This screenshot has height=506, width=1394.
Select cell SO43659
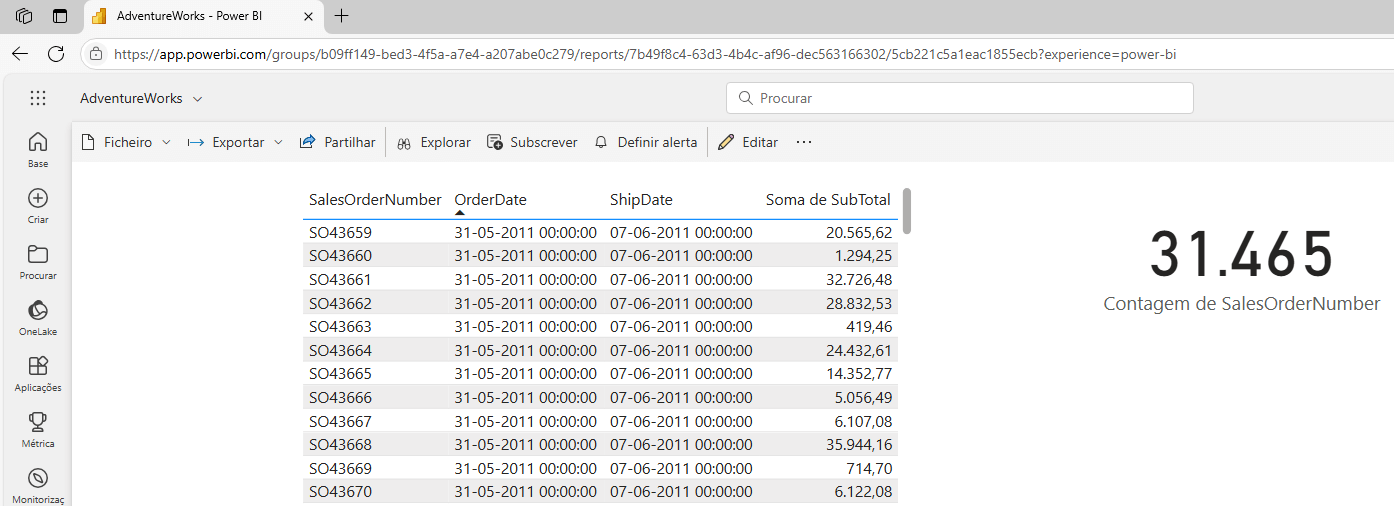pos(340,232)
